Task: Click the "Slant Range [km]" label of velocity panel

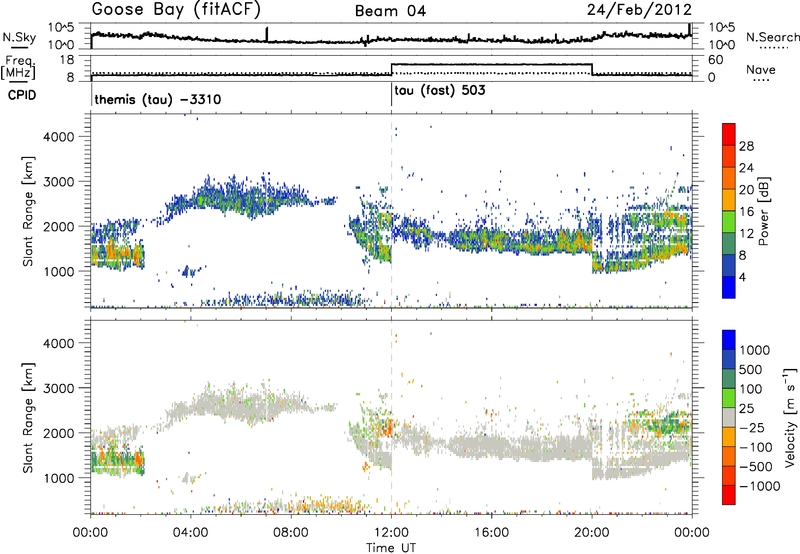Action: 28,418
